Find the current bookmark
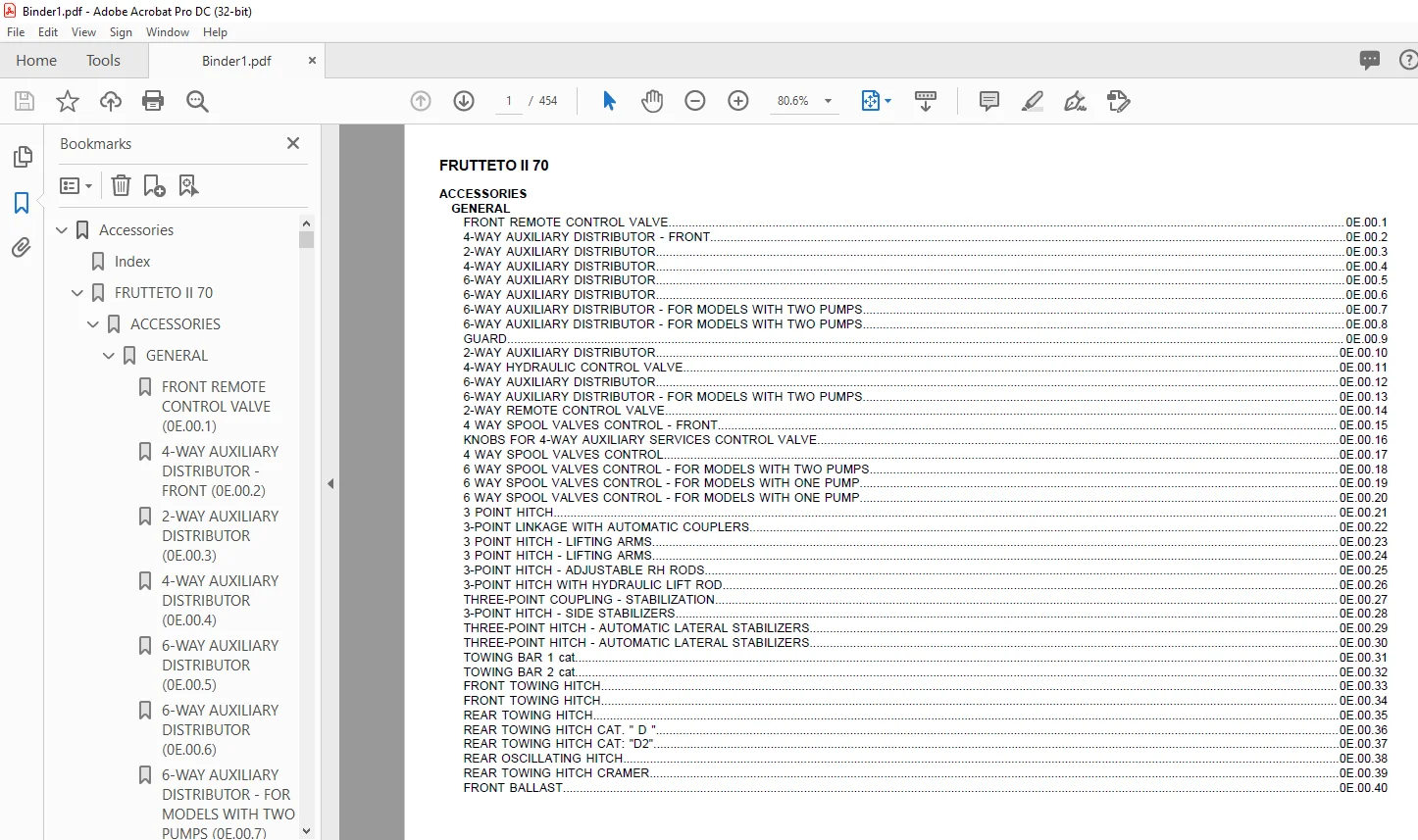 (x=188, y=185)
